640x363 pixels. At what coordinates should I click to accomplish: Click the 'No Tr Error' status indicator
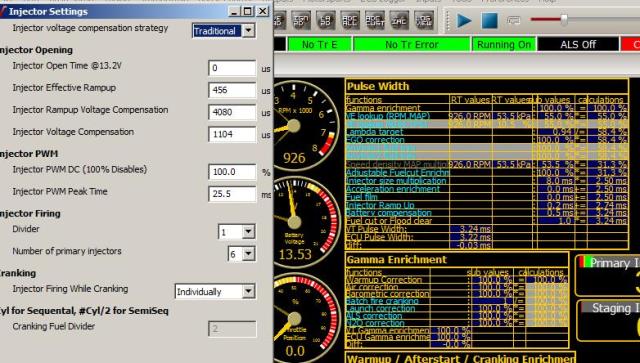click(x=411, y=45)
